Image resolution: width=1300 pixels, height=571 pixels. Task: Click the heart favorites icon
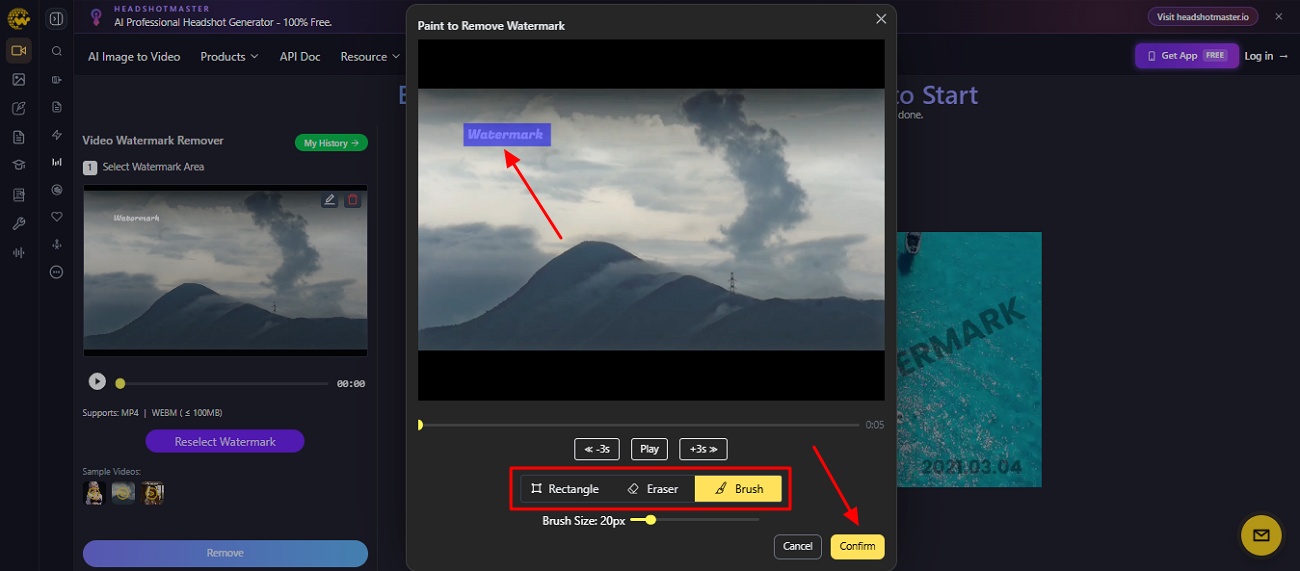[x=56, y=217]
